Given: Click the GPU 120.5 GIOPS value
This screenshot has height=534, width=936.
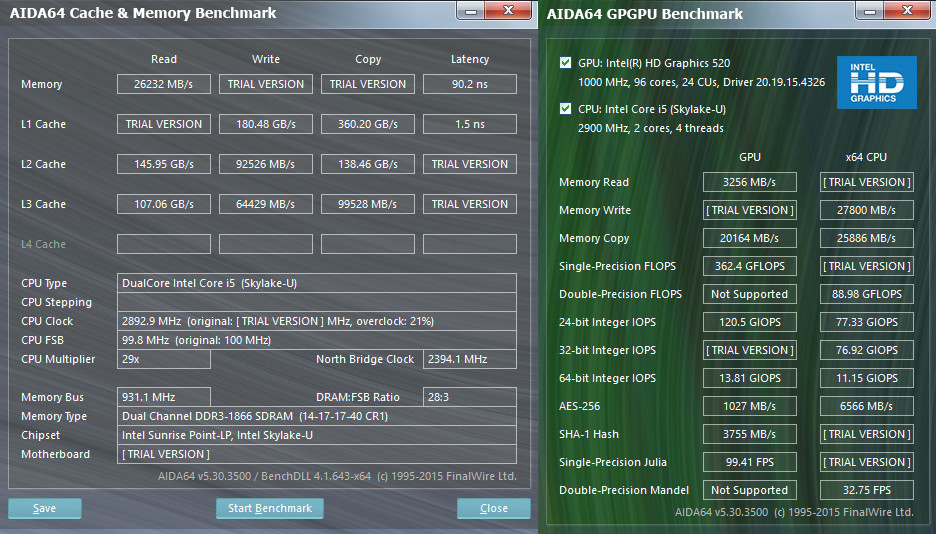Looking at the screenshot, I should 750,323.
